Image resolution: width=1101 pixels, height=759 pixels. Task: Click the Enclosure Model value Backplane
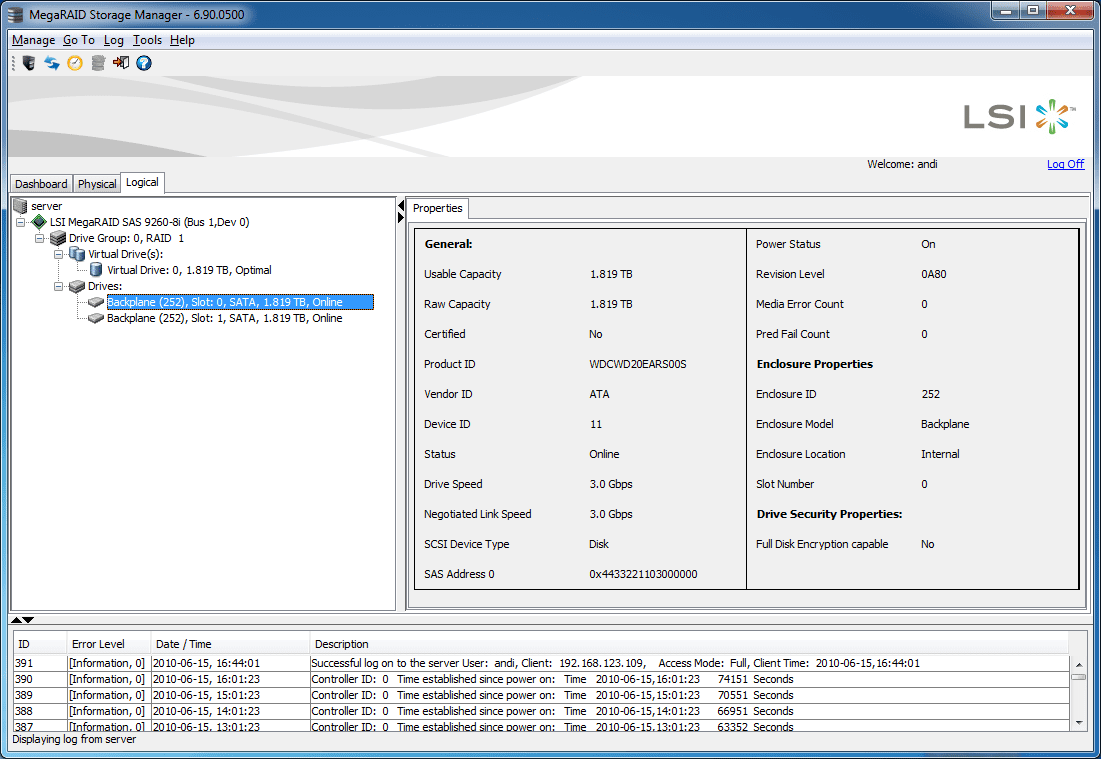945,424
